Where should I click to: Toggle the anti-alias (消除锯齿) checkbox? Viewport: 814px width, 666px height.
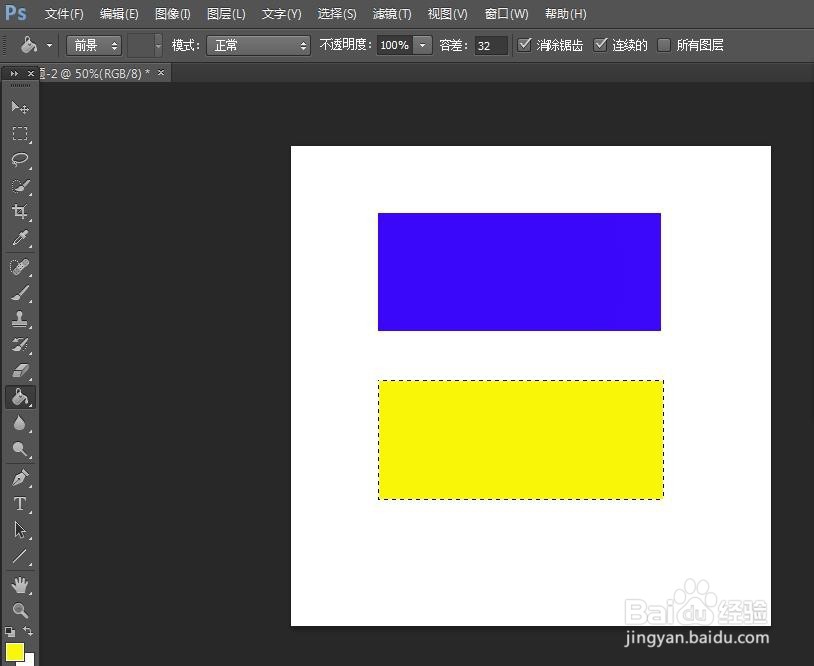525,45
